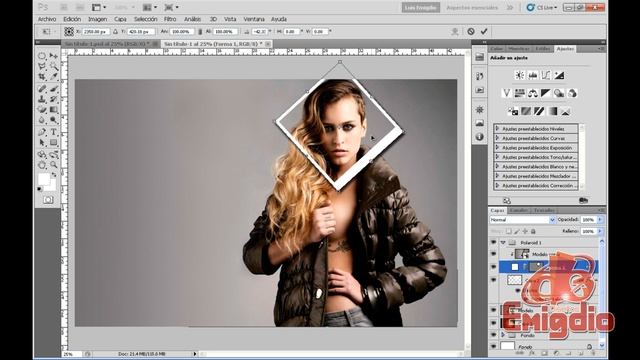Select the Eyedropper tool
Viewport: 640px width, 360px height.
[x=53, y=76]
